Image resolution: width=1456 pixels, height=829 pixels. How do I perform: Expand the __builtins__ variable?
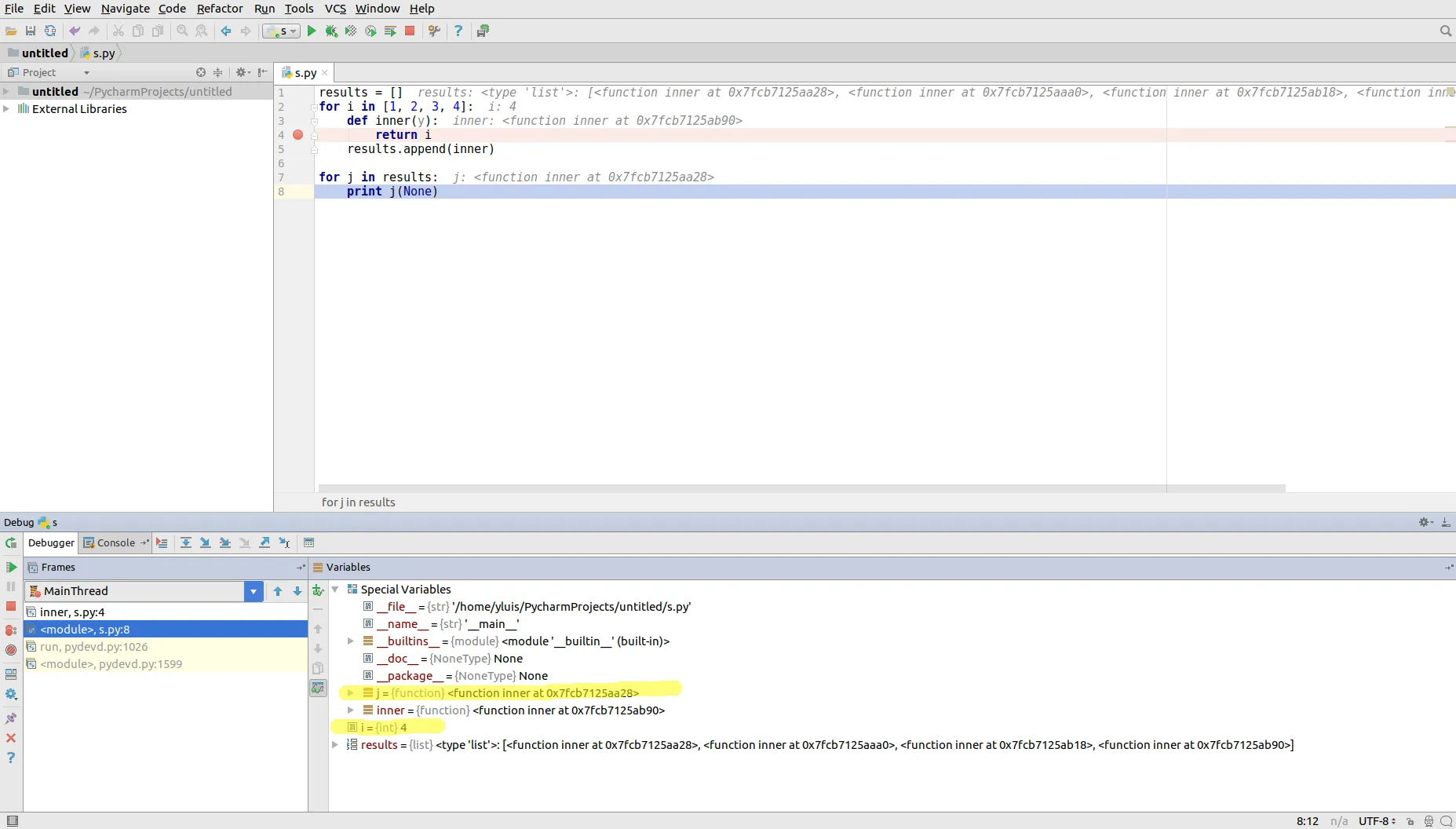351,641
